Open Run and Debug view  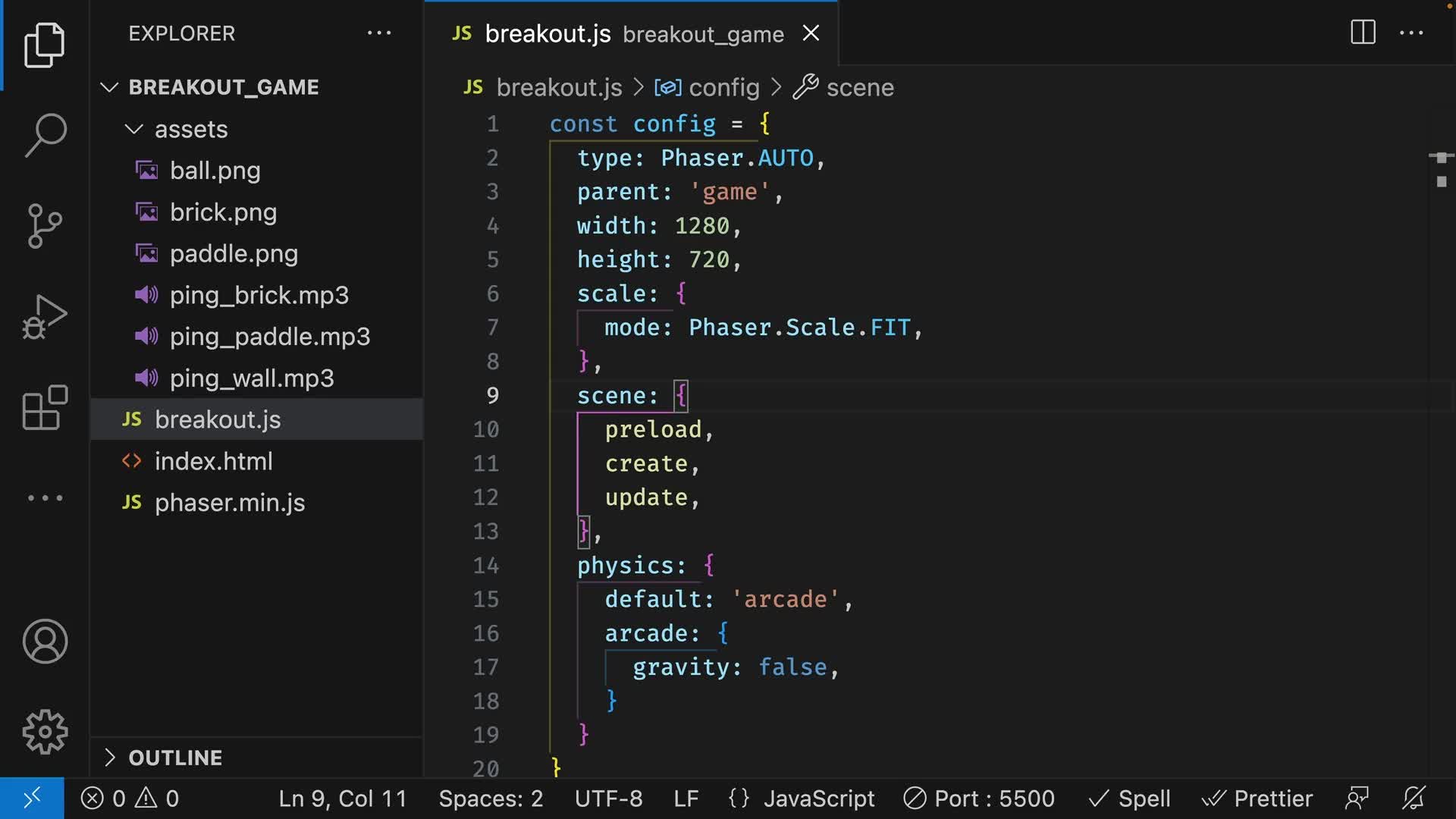point(45,316)
